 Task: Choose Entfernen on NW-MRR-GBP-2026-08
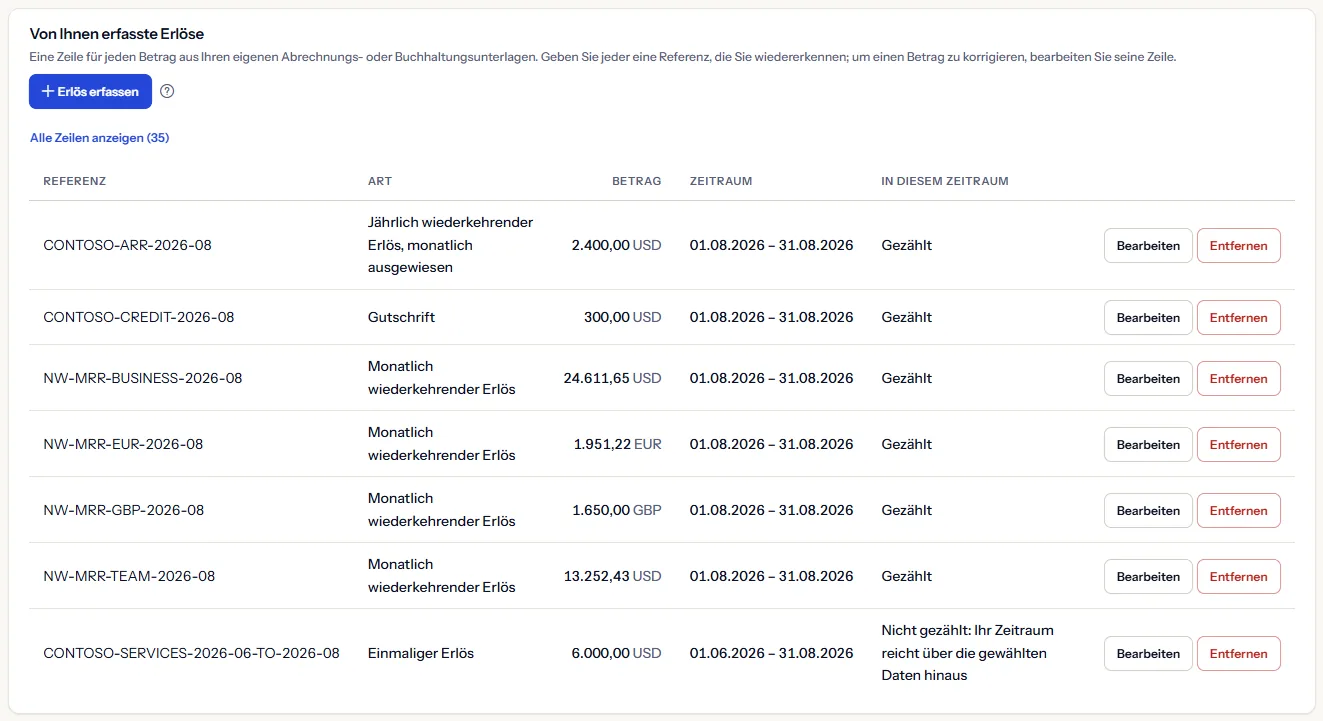tap(1238, 510)
